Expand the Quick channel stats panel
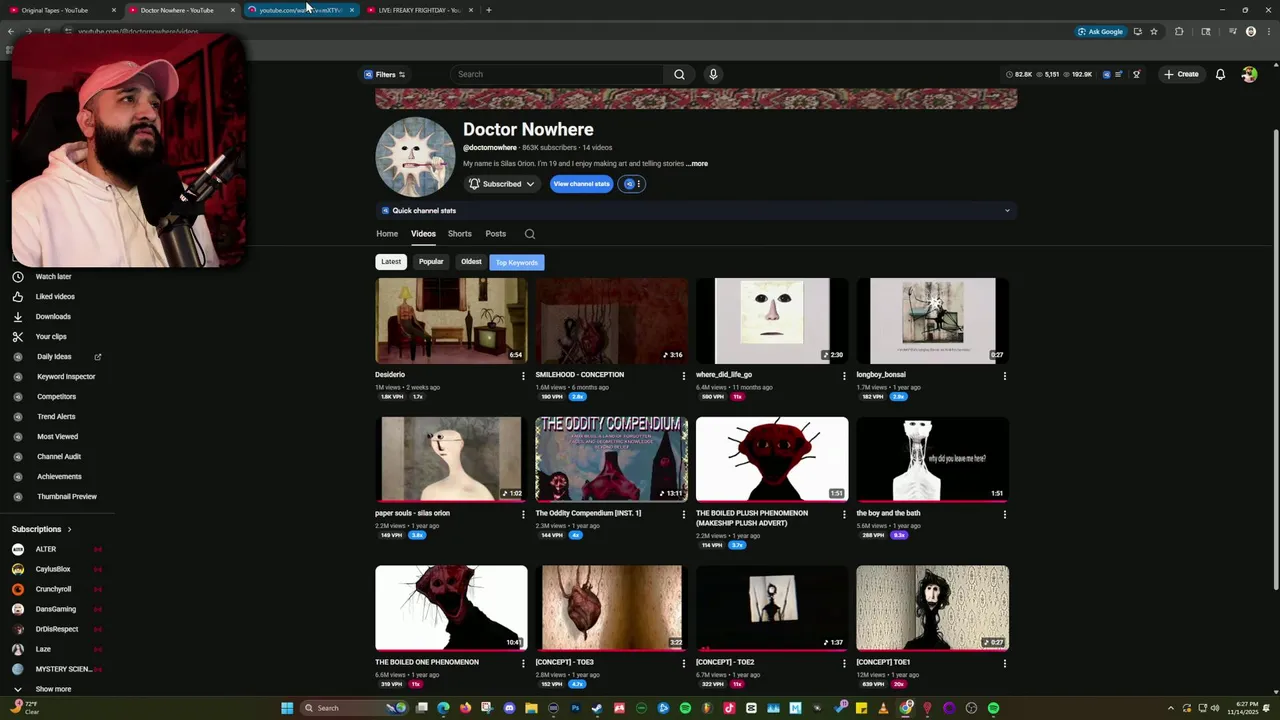This screenshot has width=1280, height=720. [696, 210]
